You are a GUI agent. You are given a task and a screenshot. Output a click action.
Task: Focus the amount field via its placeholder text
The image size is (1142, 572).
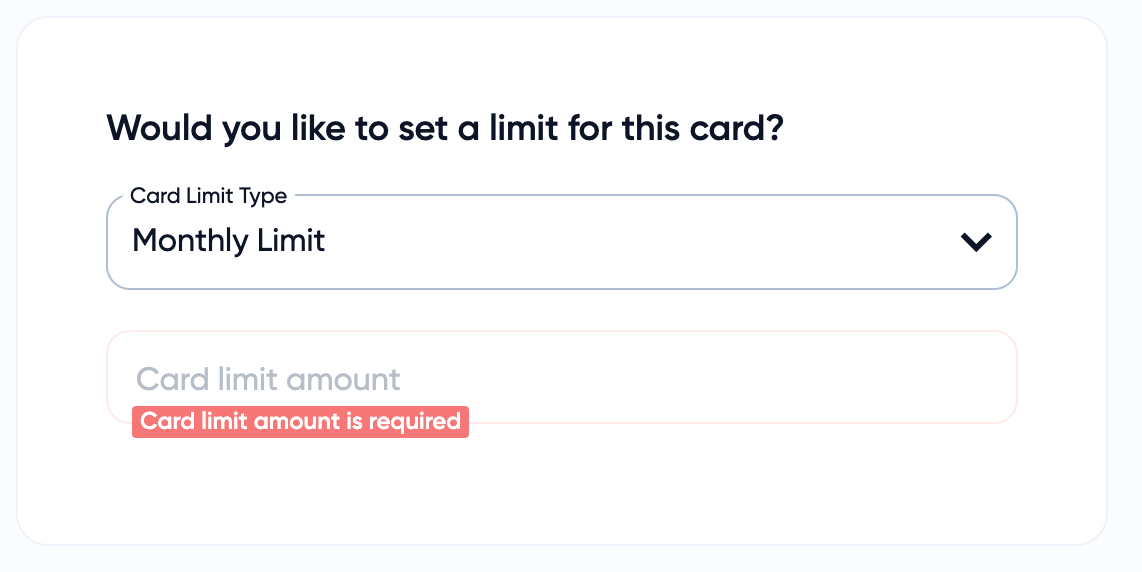(x=268, y=380)
